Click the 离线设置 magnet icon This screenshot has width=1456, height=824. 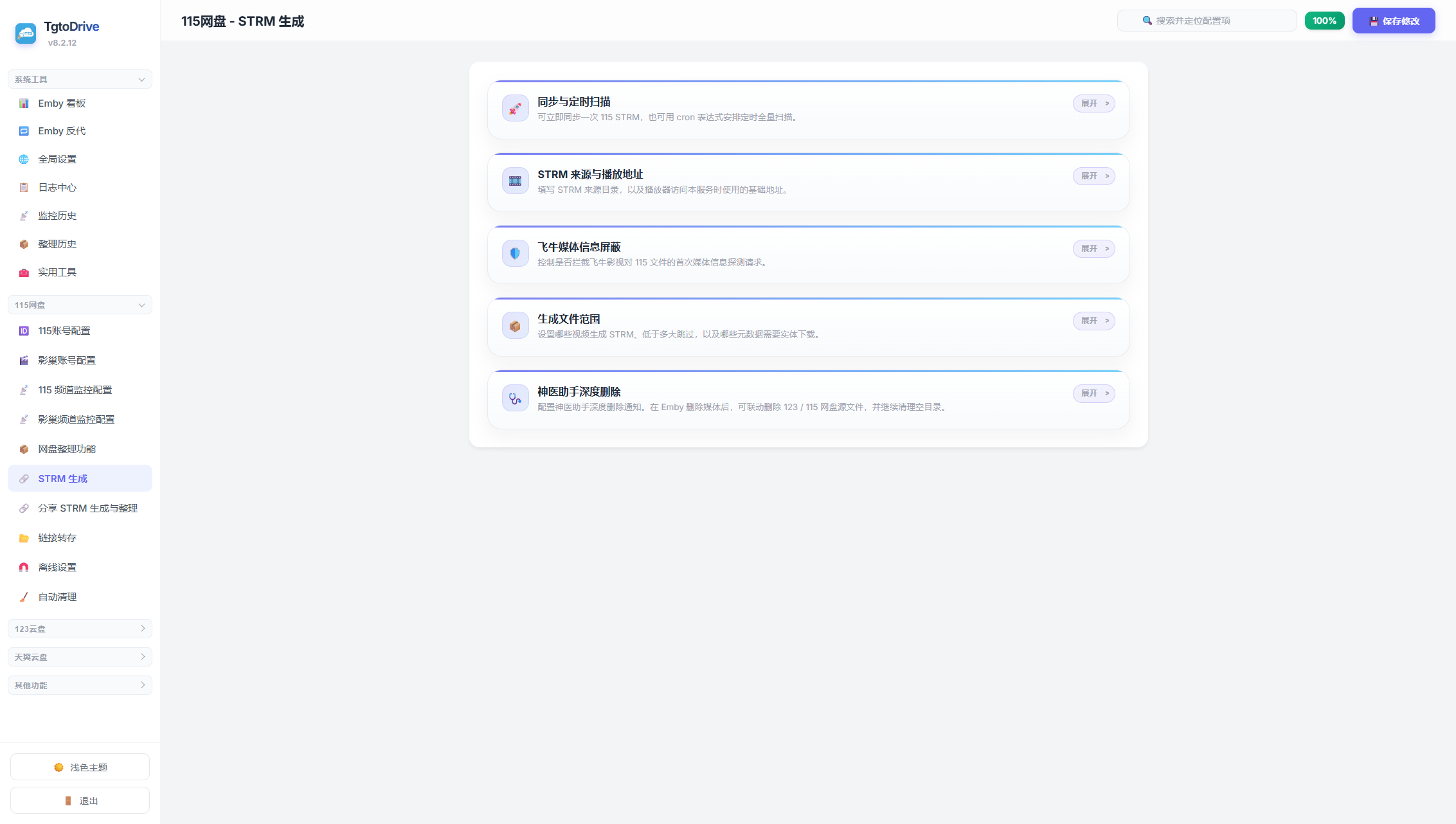[24, 568]
